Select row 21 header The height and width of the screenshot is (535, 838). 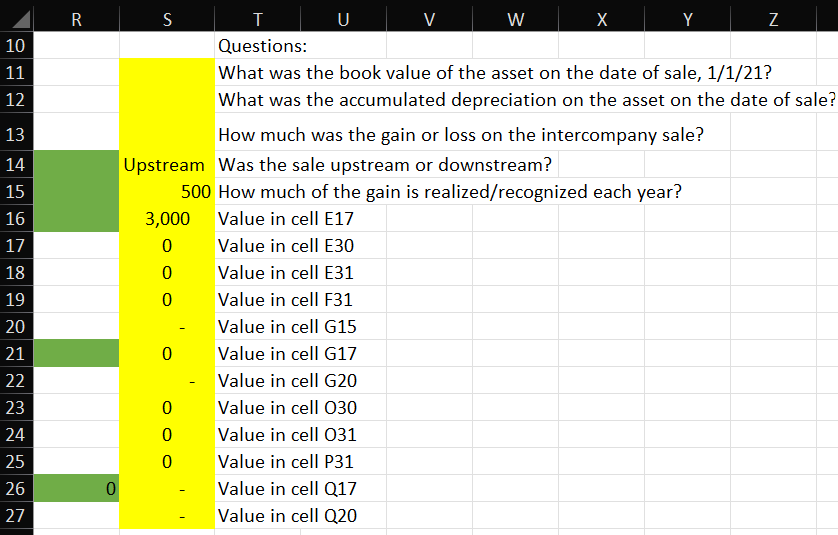pyautogui.click(x=16, y=353)
